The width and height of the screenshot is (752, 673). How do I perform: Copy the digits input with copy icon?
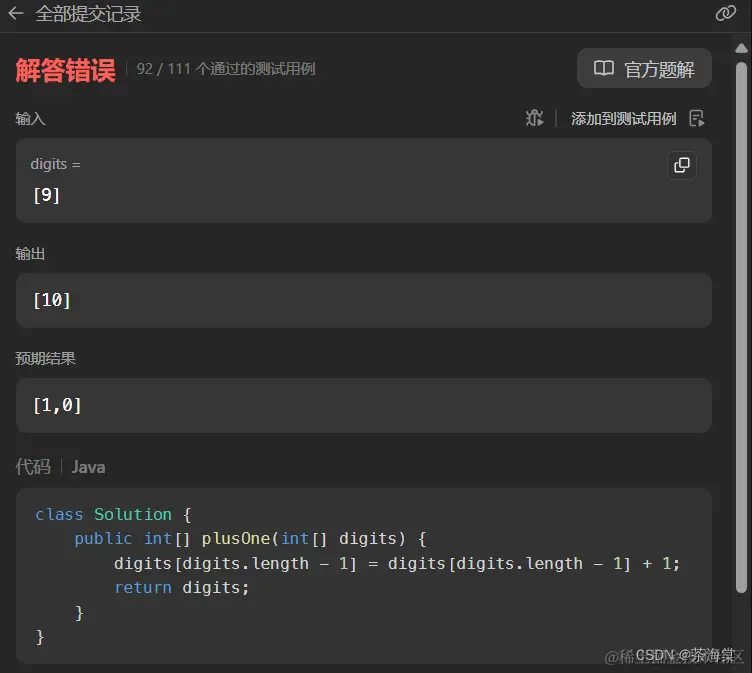(682, 165)
